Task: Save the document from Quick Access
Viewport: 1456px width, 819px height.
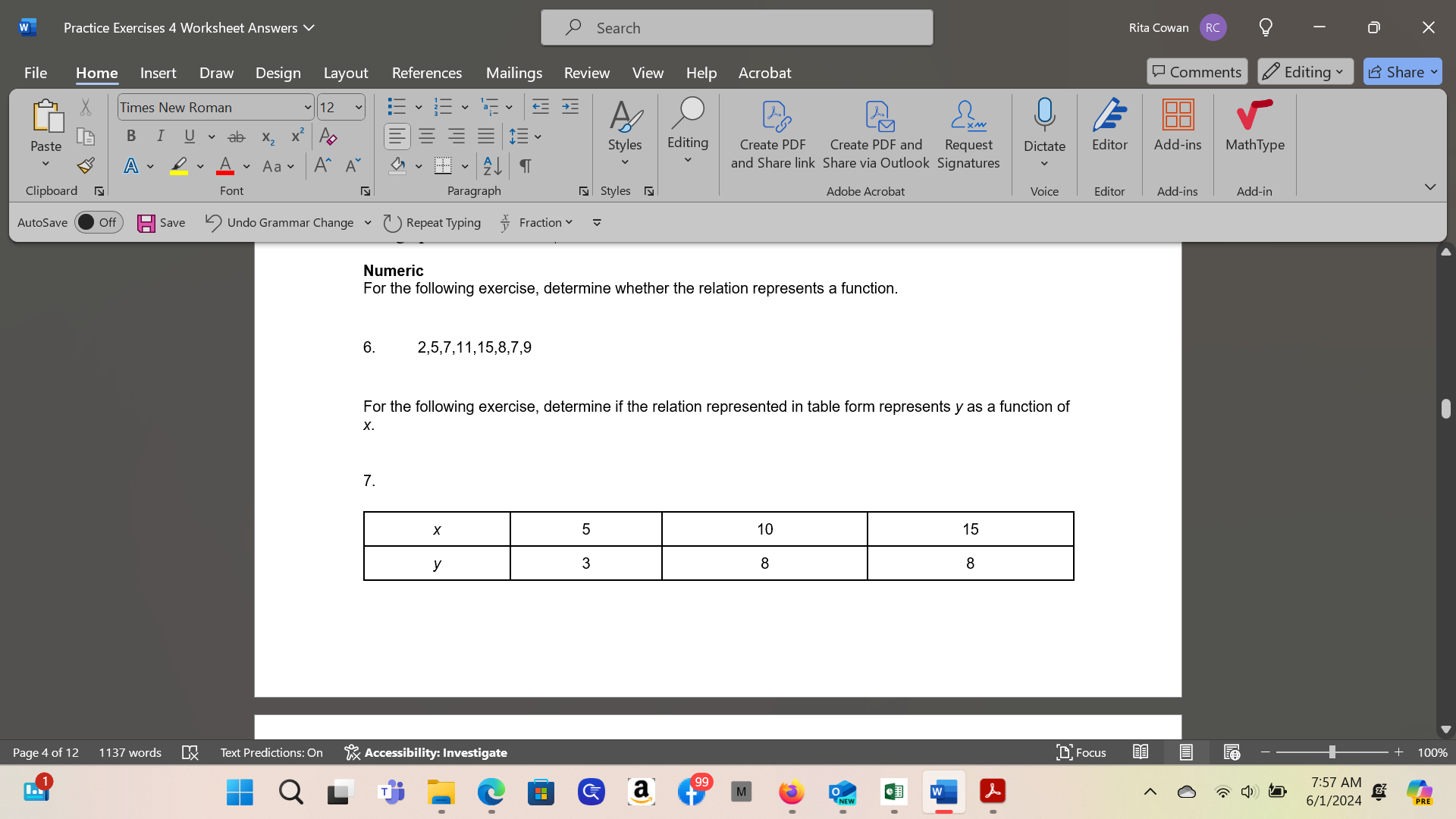Action: click(x=162, y=223)
